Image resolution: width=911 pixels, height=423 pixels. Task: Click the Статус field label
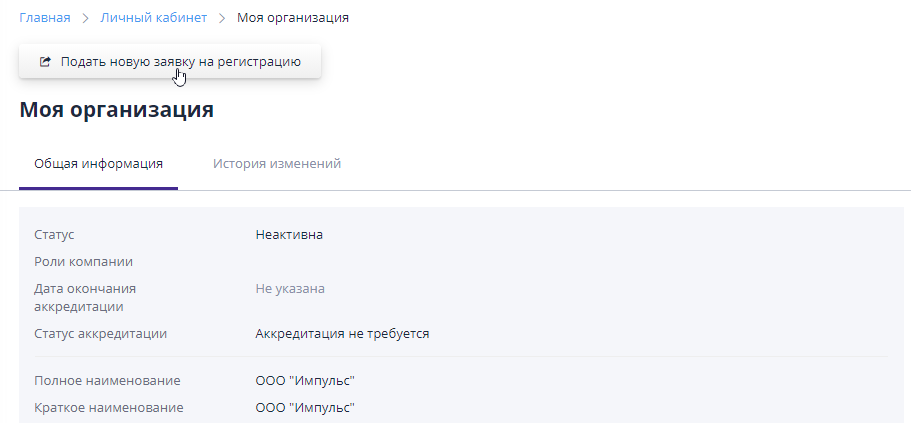pos(55,235)
